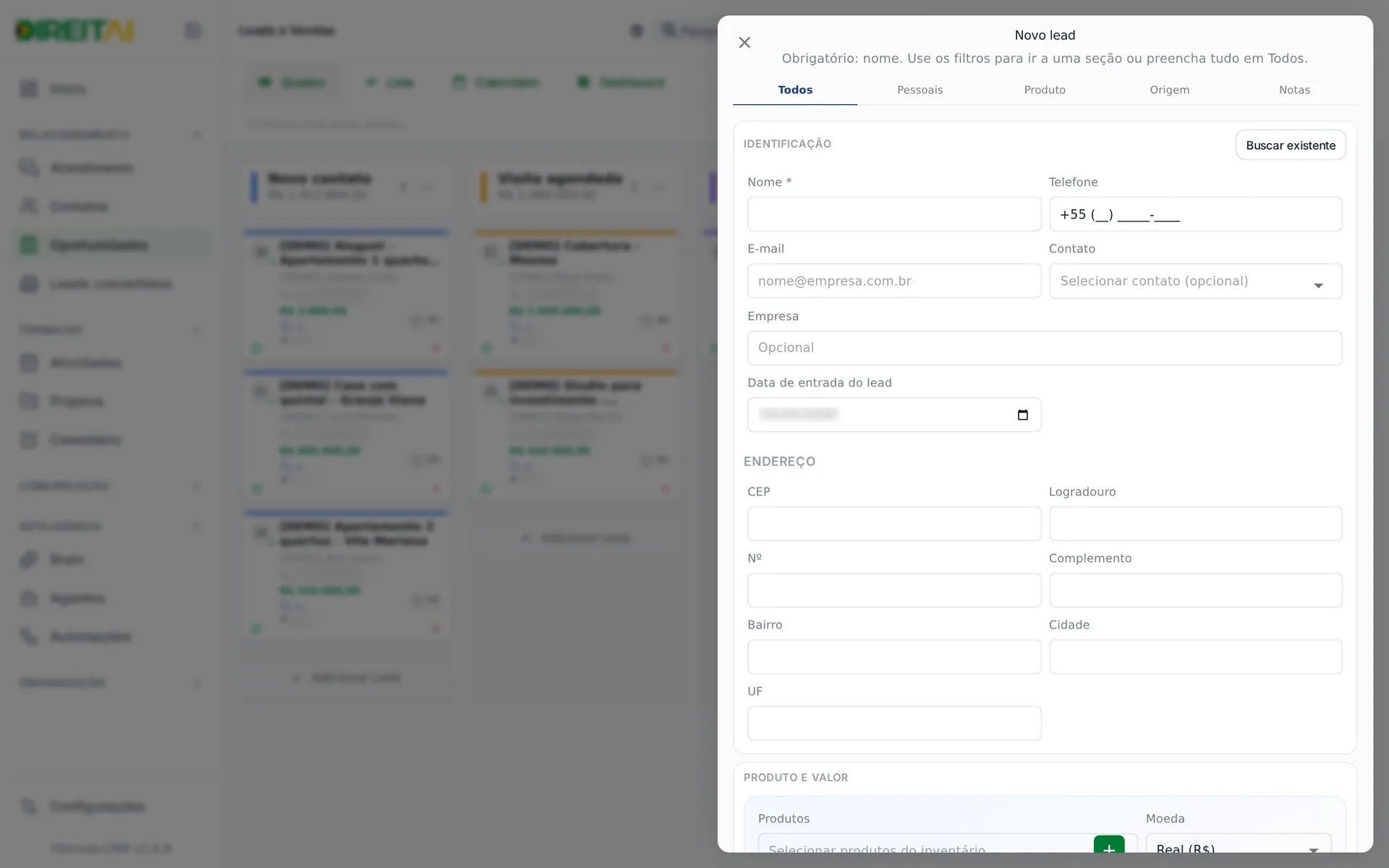1389x868 pixels.
Task: Focus the E-mail input field
Action: coord(894,281)
